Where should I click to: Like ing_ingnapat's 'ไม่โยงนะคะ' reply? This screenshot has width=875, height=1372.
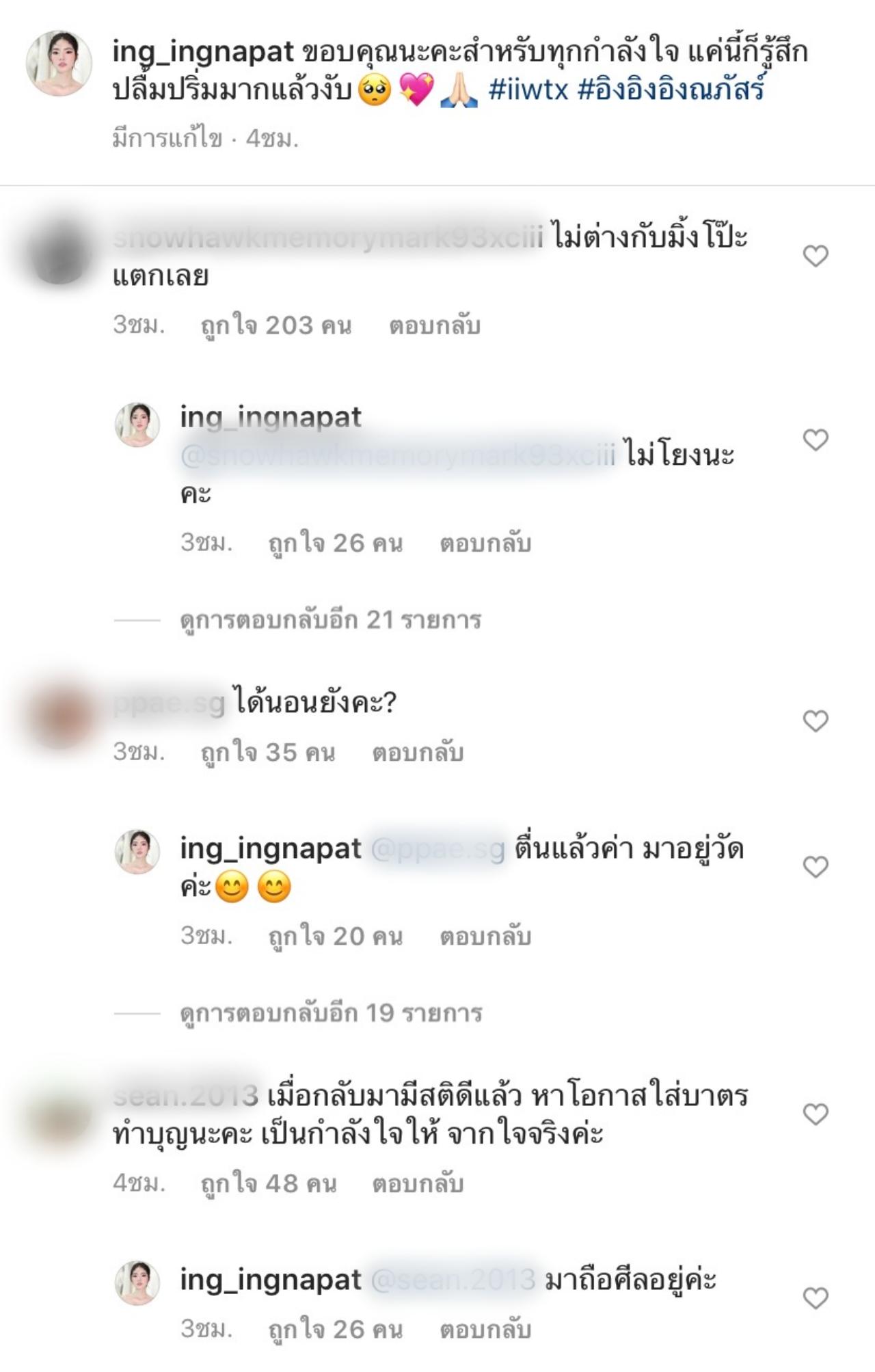pos(816,440)
